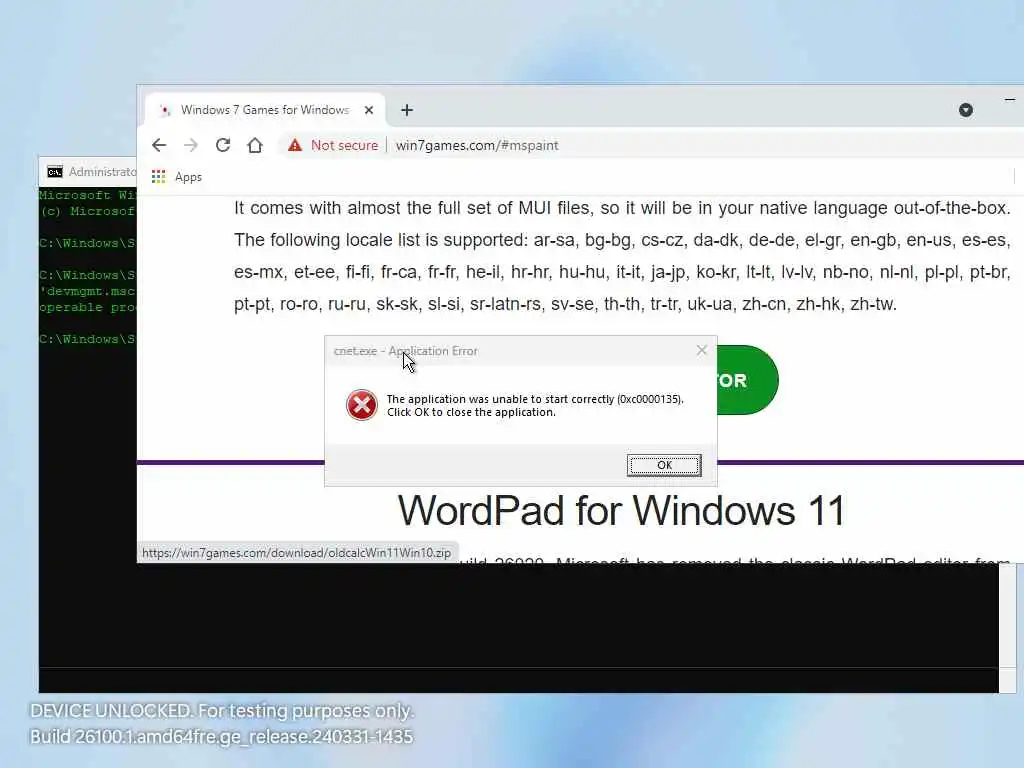Click the Administrator command prompt title text
1024x768 pixels.
103,172
